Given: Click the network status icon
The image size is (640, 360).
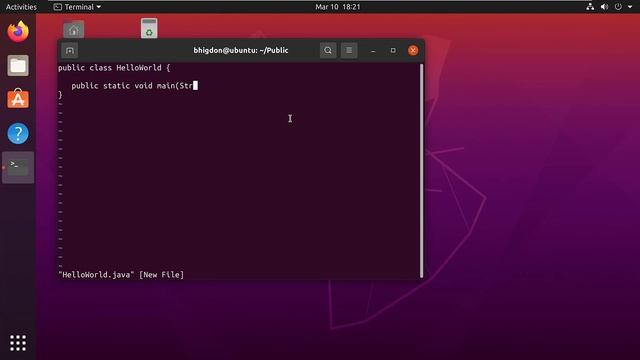Looking at the screenshot, I should pyautogui.click(x=590, y=7).
